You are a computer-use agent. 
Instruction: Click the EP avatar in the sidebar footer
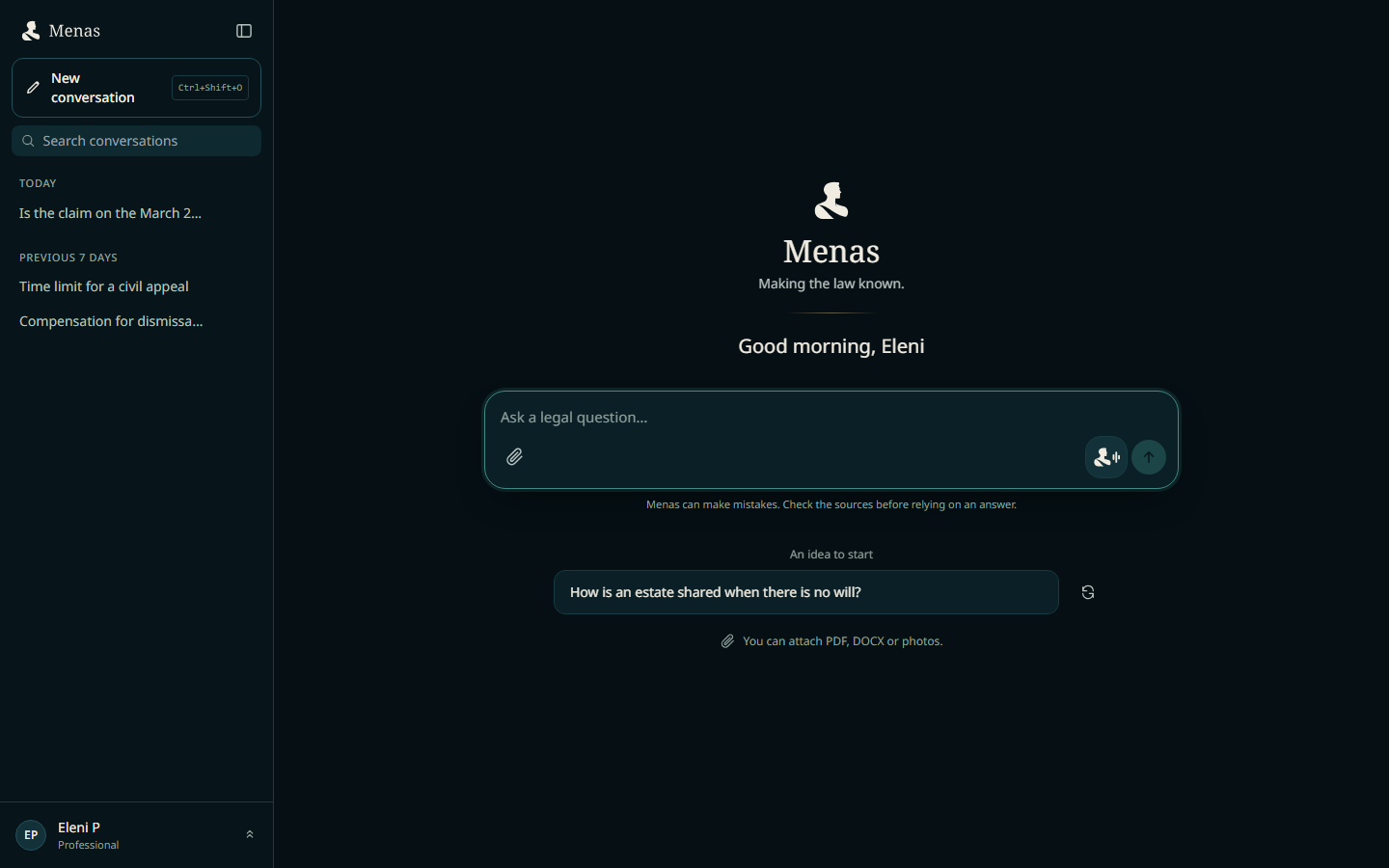tap(31, 835)
